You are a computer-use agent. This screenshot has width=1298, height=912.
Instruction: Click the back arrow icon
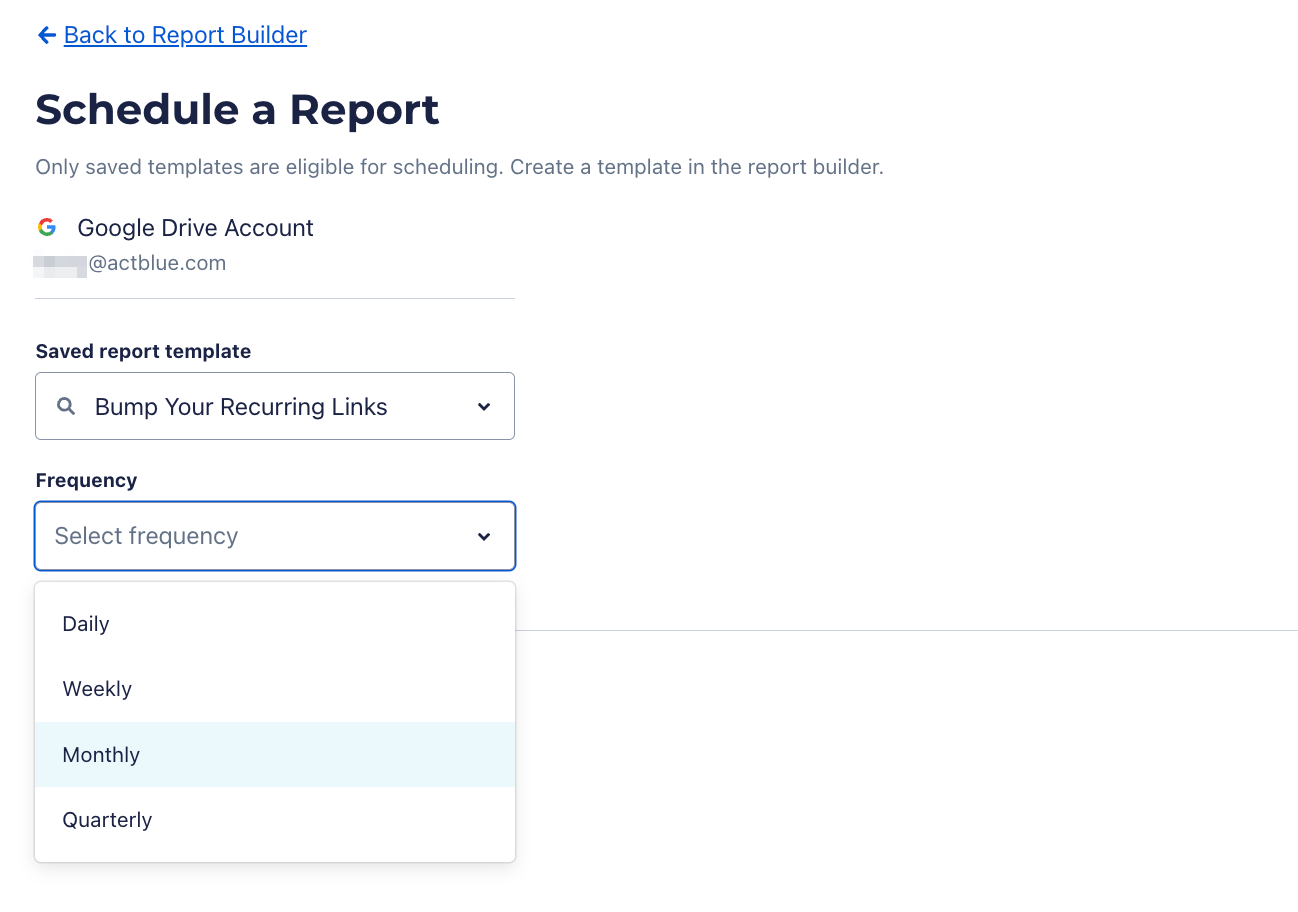pyautogui.click(x=46, y=35)
